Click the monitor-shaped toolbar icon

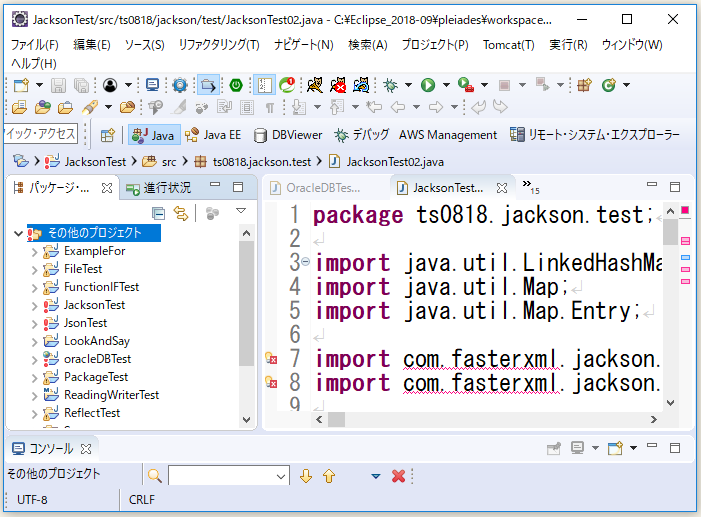point(152,85)
